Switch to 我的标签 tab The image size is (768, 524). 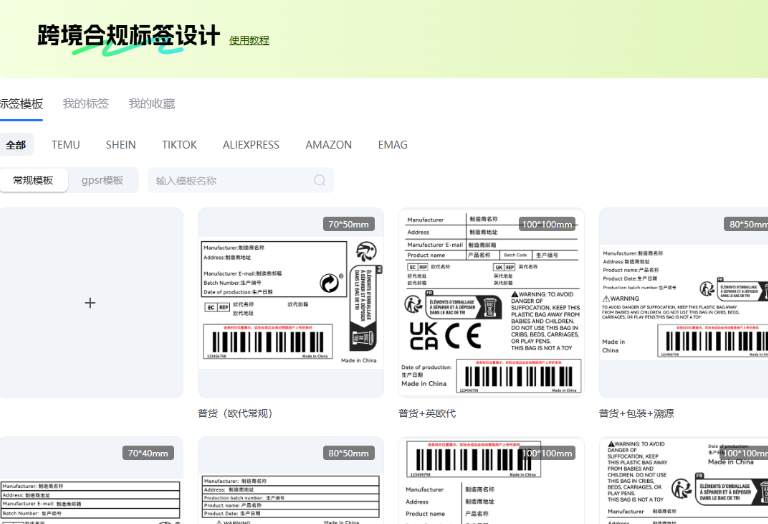pyautogui.click(x=85, y=104)
